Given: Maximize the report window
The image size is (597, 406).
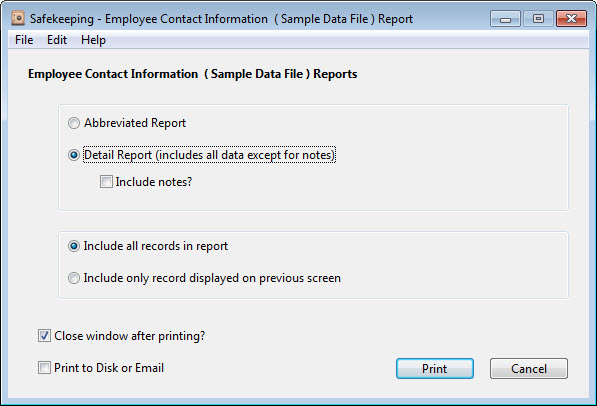Looking at the screenshot, I should point(538,19).
